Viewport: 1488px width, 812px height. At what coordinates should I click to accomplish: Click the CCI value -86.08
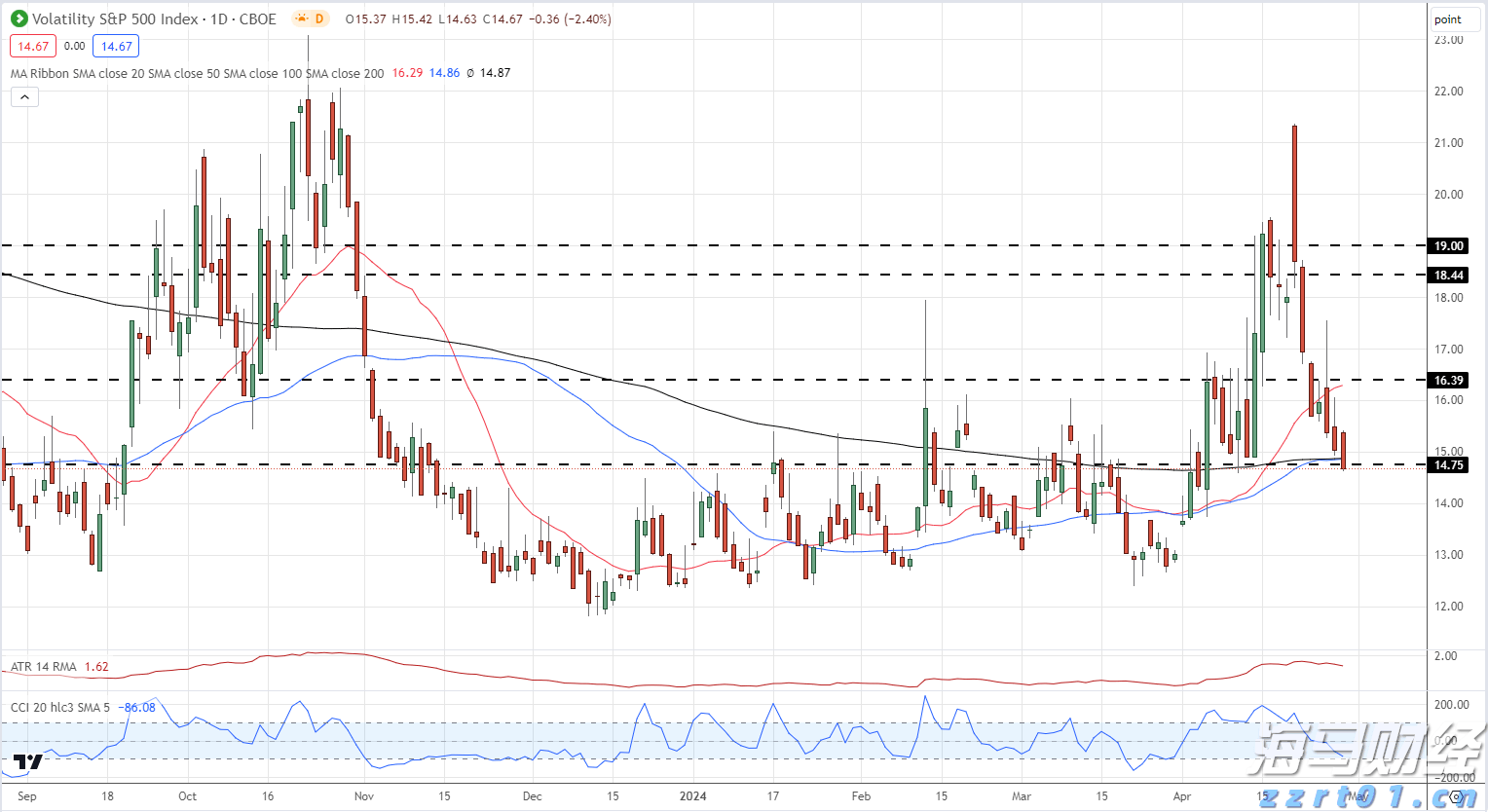[x=136, y=707]
